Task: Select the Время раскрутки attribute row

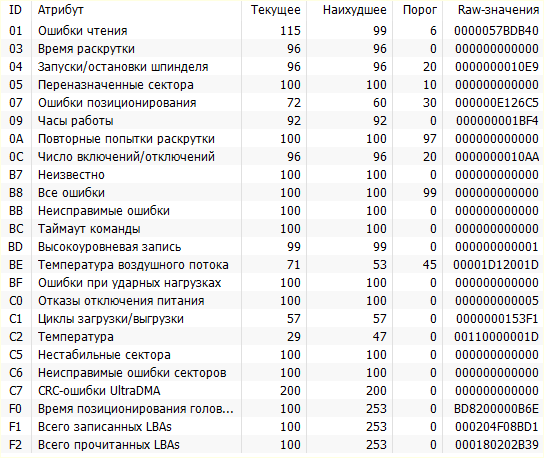Action: tap(272, 49)
